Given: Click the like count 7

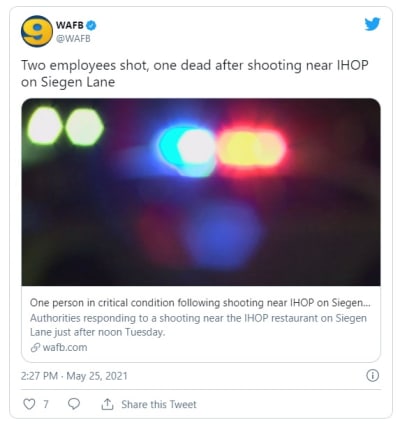Looking at the screenshot, I should pos(46,404).
